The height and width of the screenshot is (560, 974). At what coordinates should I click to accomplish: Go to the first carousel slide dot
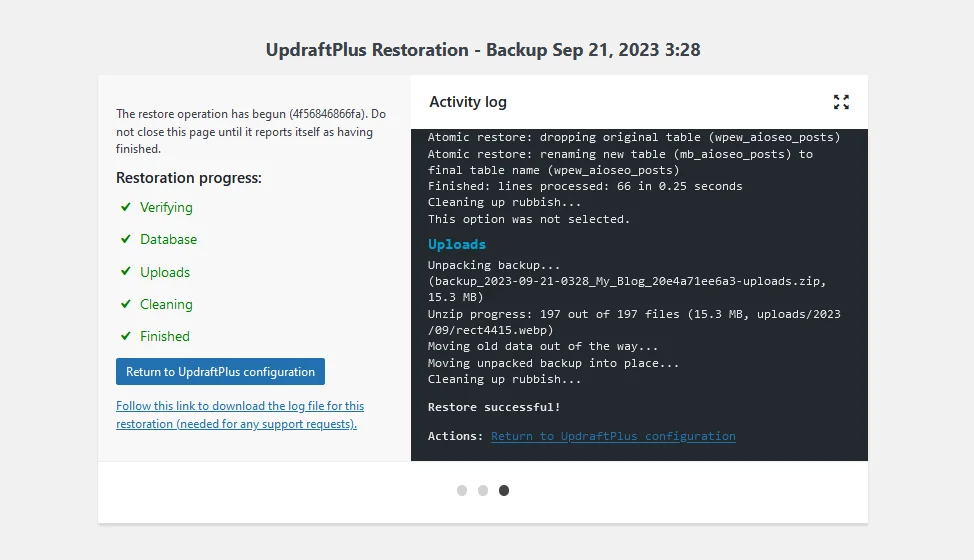[x=462, y=490]
